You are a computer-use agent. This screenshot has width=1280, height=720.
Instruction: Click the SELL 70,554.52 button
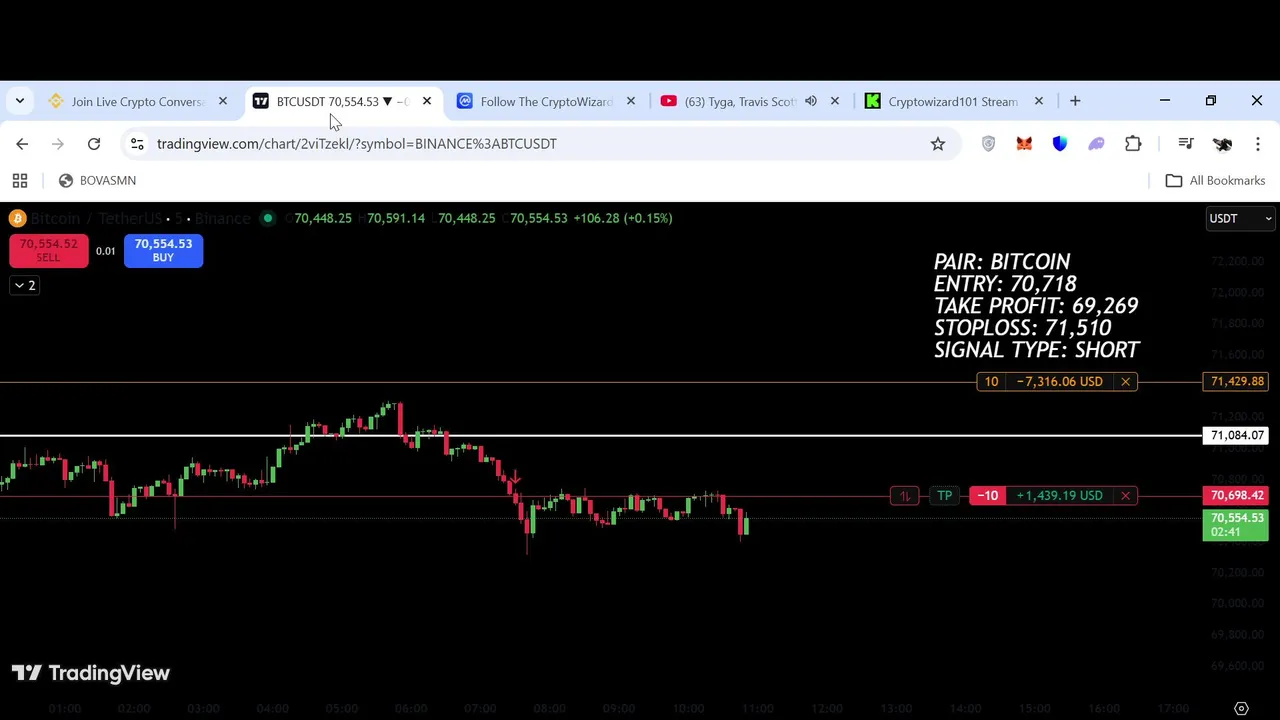click(x=49, y=250)
